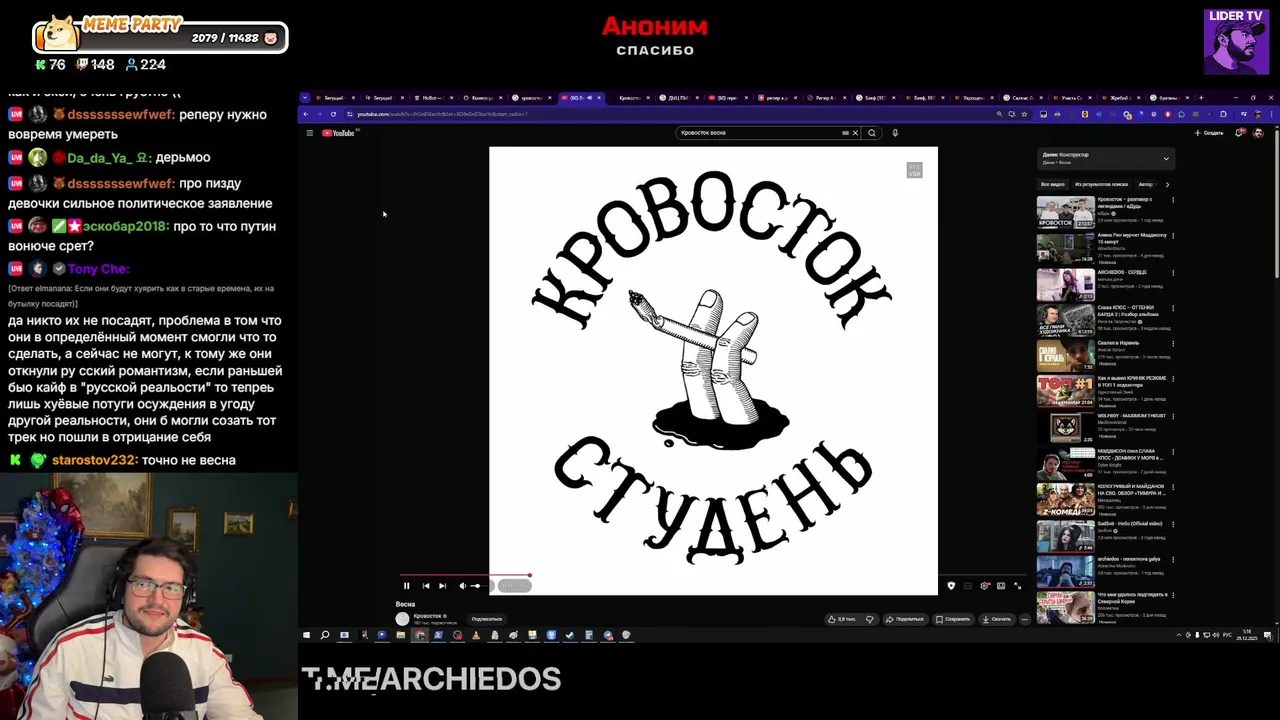Run search with magnifier button
The height and width of the screenshot is (720, 1280).
872,133
